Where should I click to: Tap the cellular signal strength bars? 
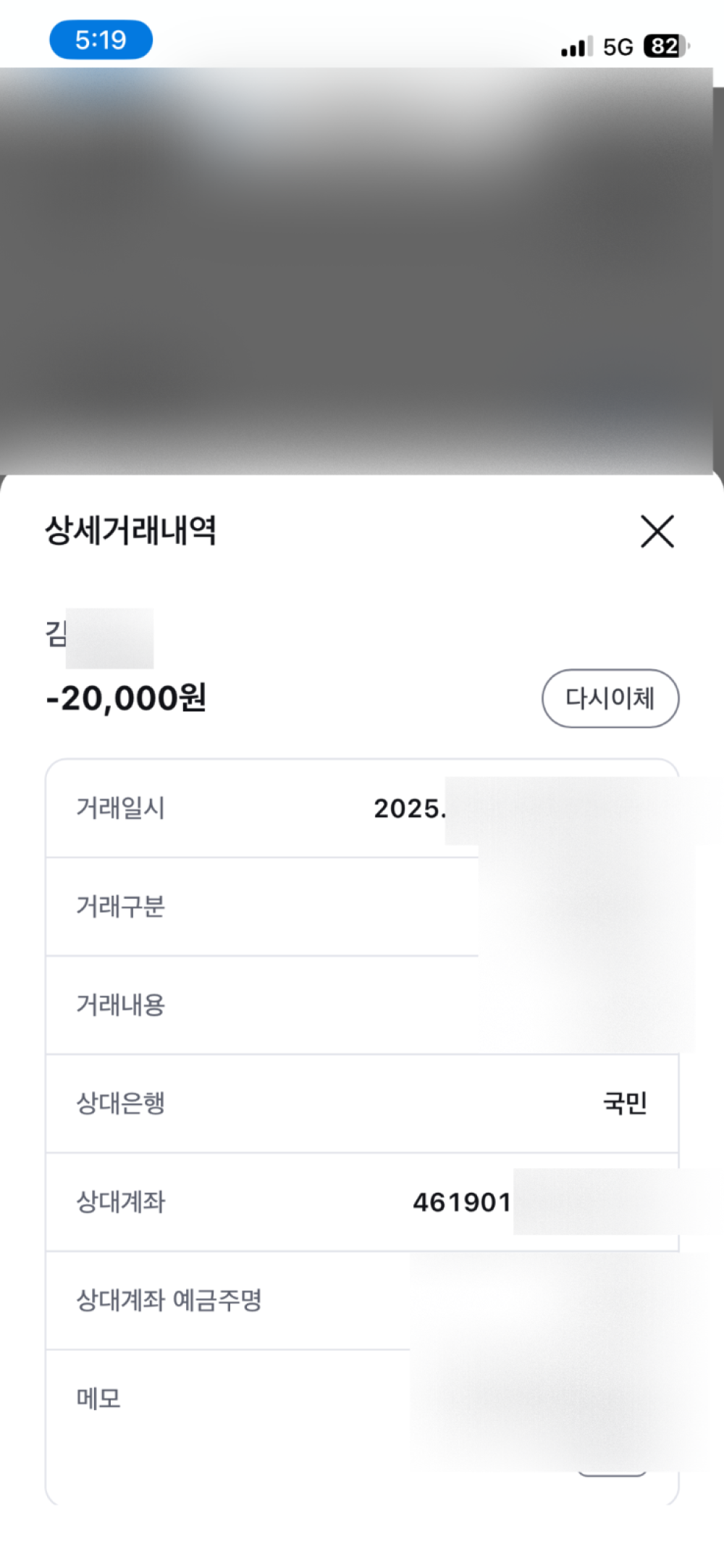click(576, 47)
